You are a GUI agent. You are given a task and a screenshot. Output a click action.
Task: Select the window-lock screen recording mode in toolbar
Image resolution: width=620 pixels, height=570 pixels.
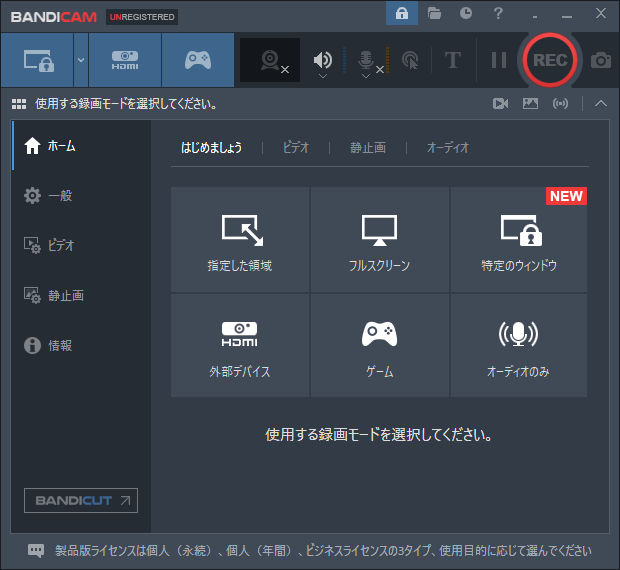[38, 60]
